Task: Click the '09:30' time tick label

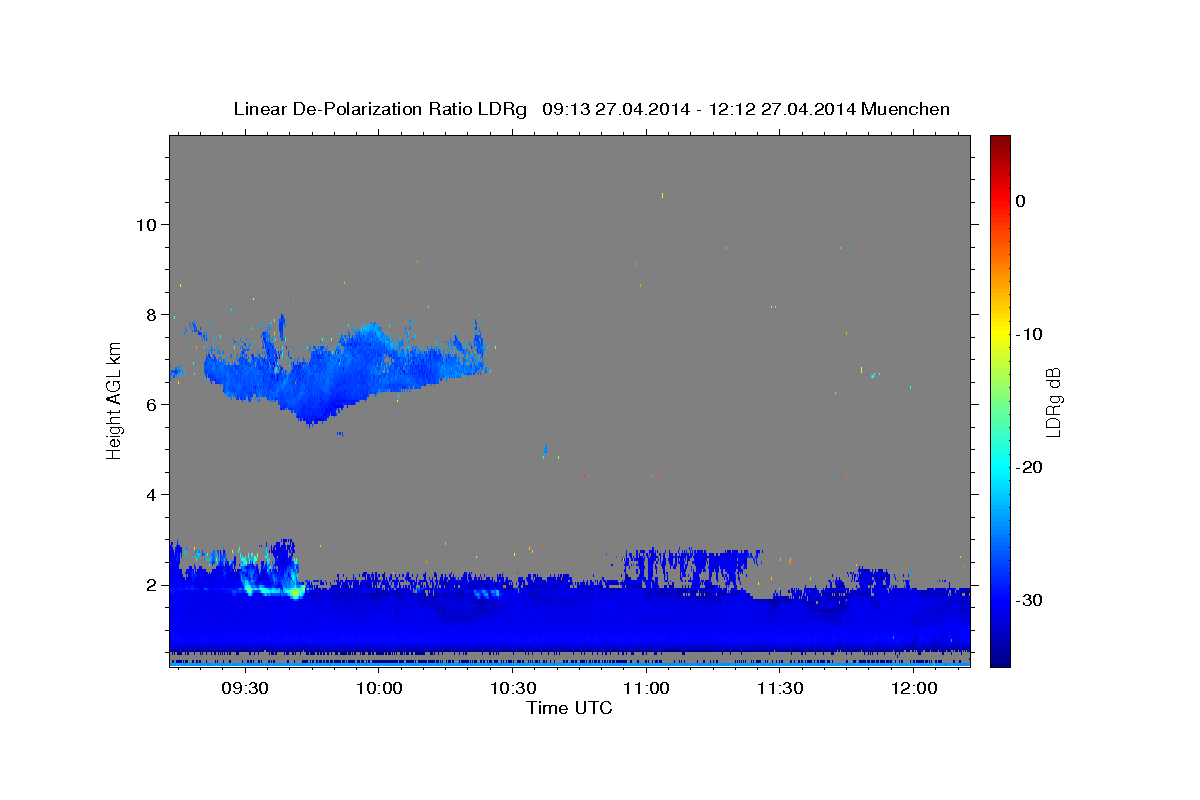Action: (x=245, y=688)
